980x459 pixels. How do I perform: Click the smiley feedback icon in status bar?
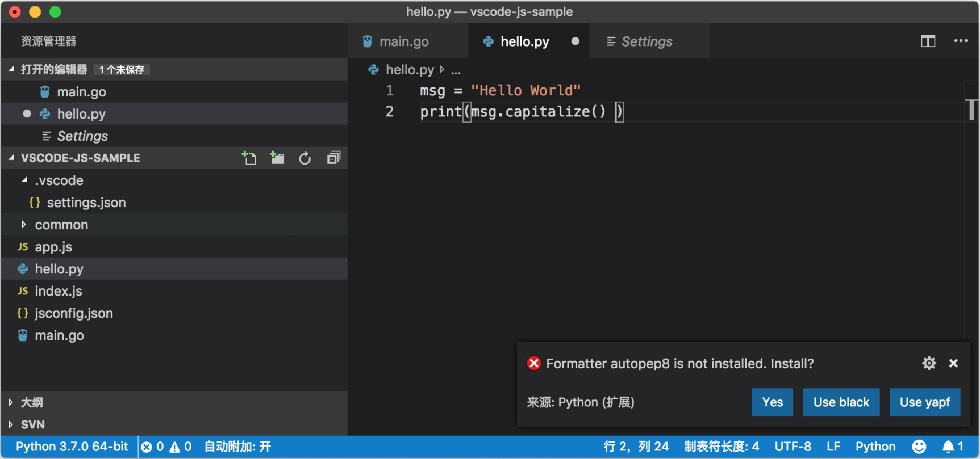919,446
